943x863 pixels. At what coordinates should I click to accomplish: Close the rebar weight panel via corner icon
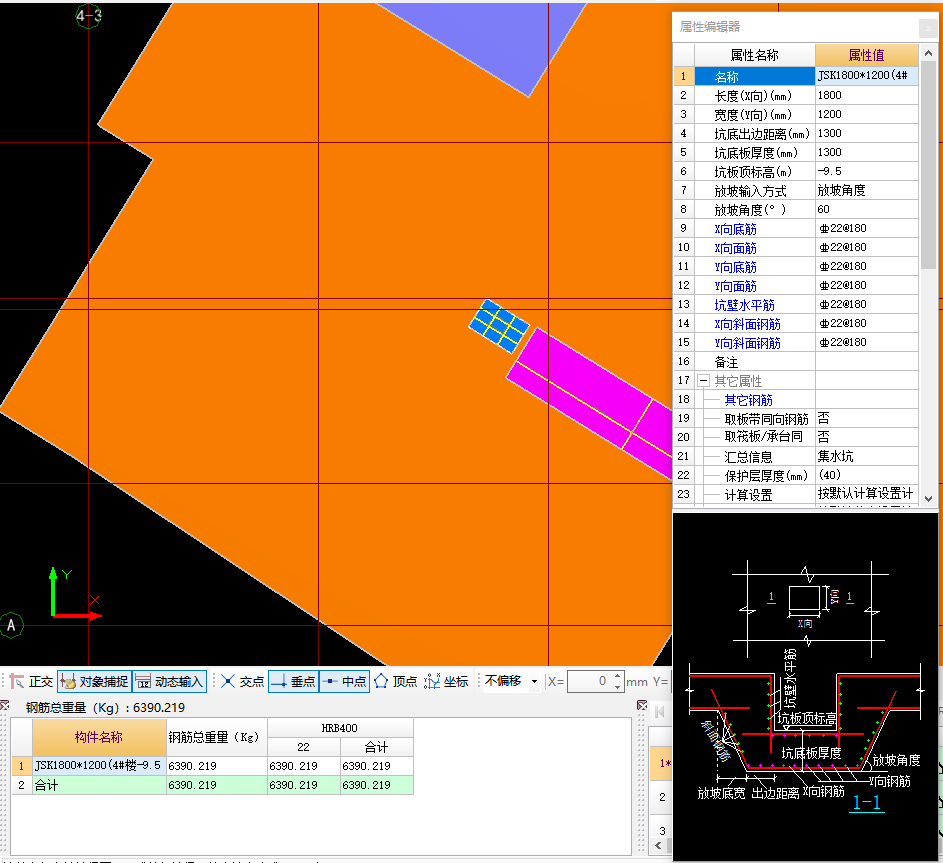(x=4, y=705)
